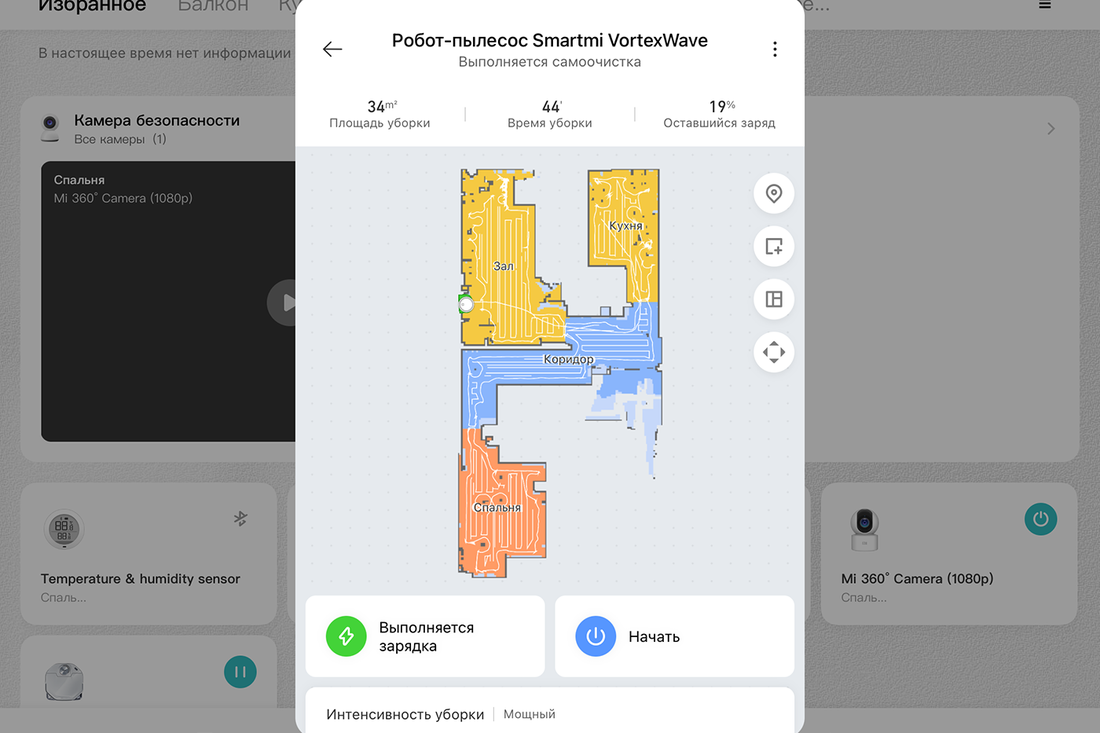Screen dimensions: 1100x733
Task: Open the hamburger menu at top
Action: point(1045,5)
